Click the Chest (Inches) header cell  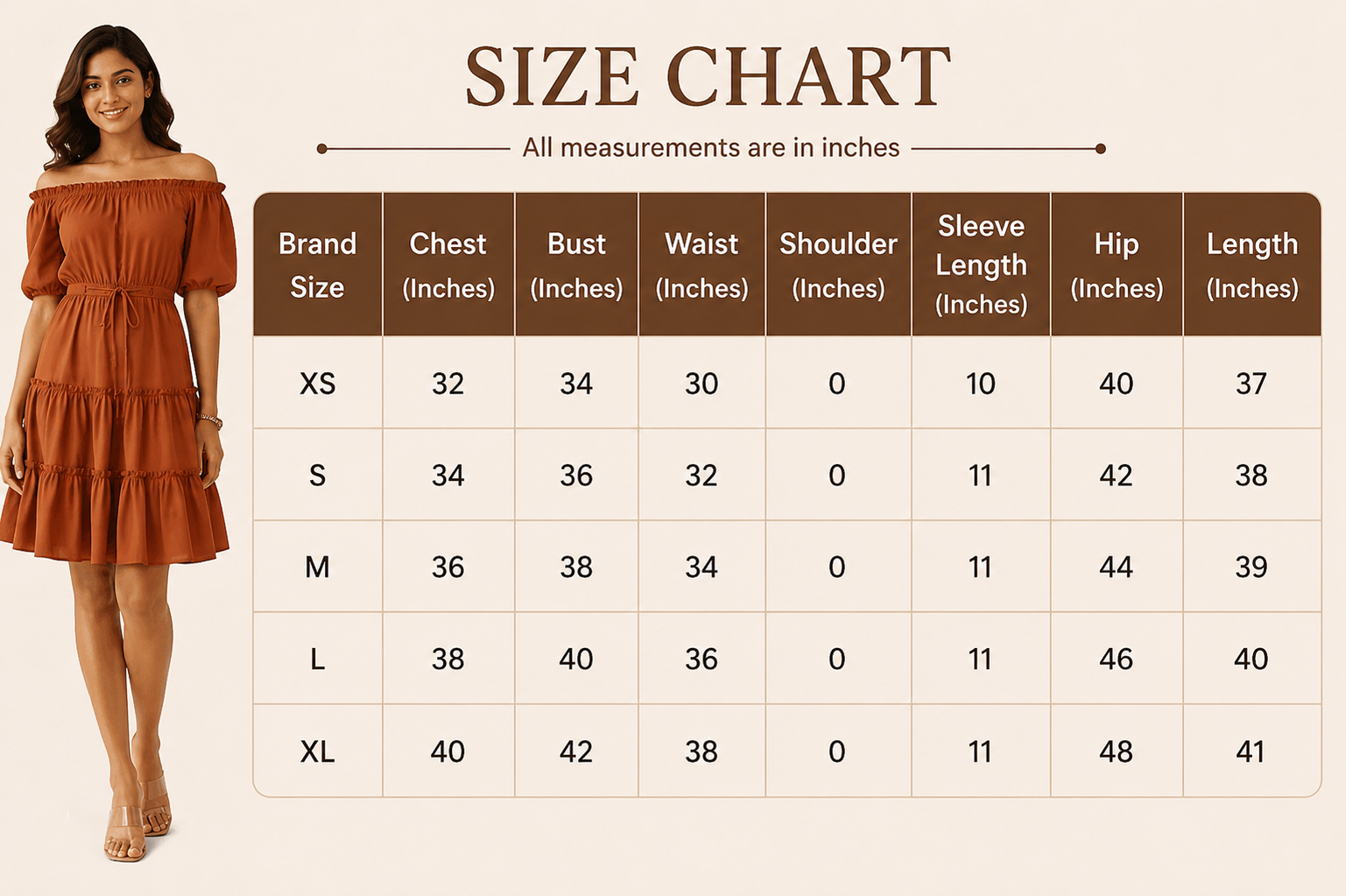pos(448,265)
